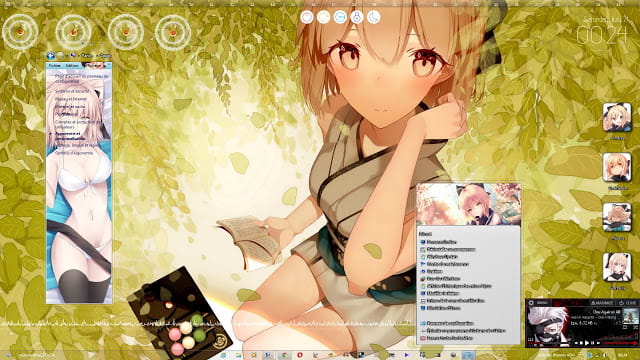Open Programmes category in Control Panel
Screen dimensions: 640x360
[x=66, y=114]
